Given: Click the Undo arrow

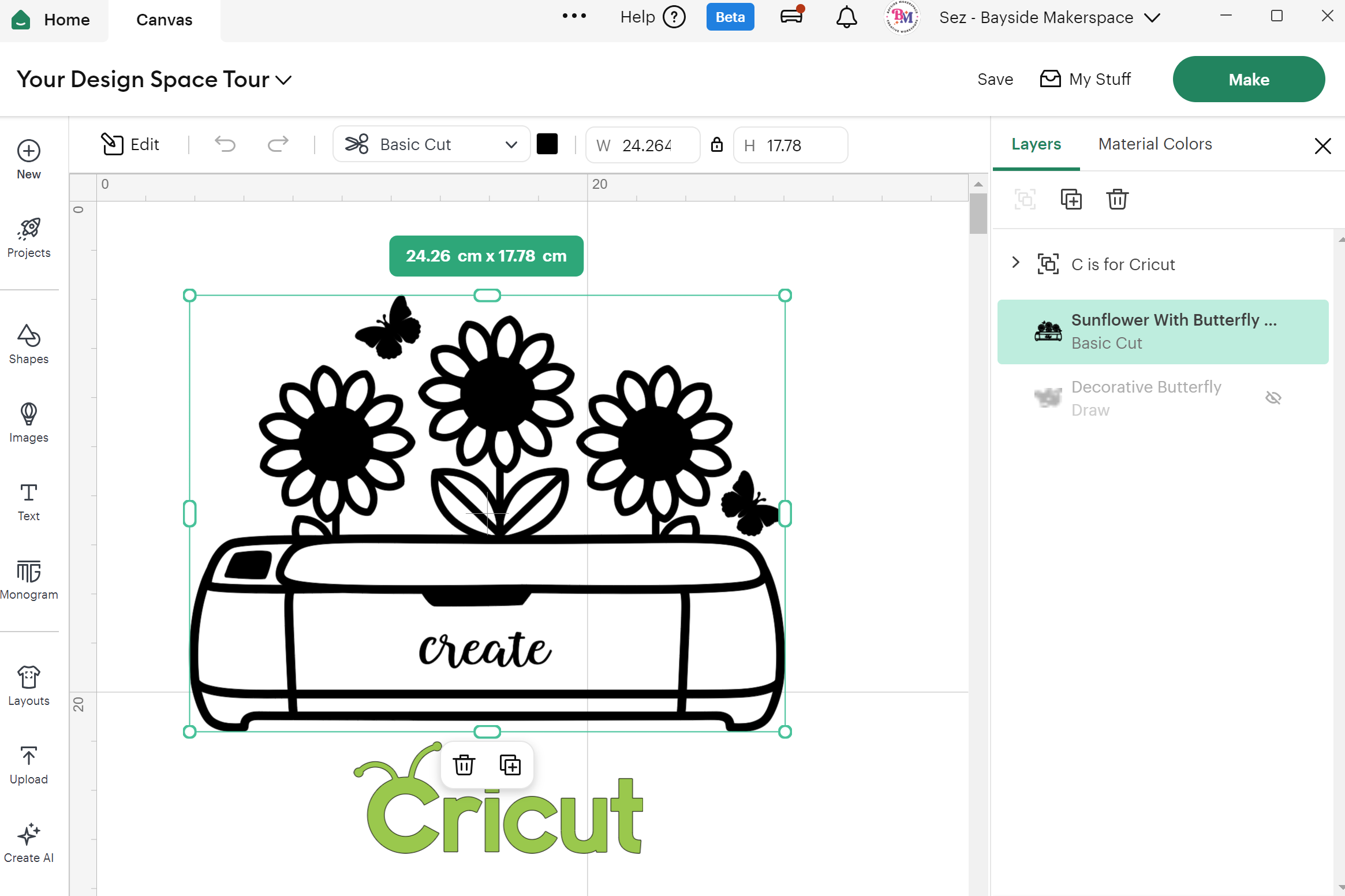Looking at the screenshot, I should click(225, 144).
